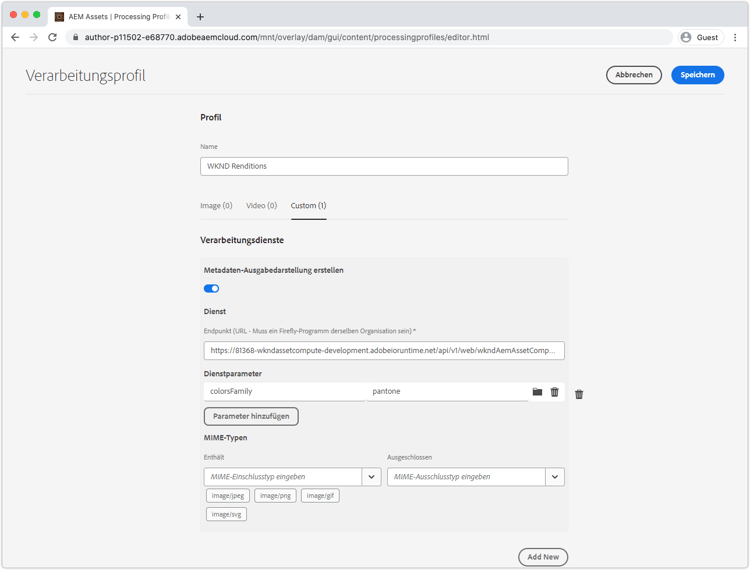Click the Verarbeitungsdienste heading
This screenshot has height=570, width=750.
coord(242,240)
